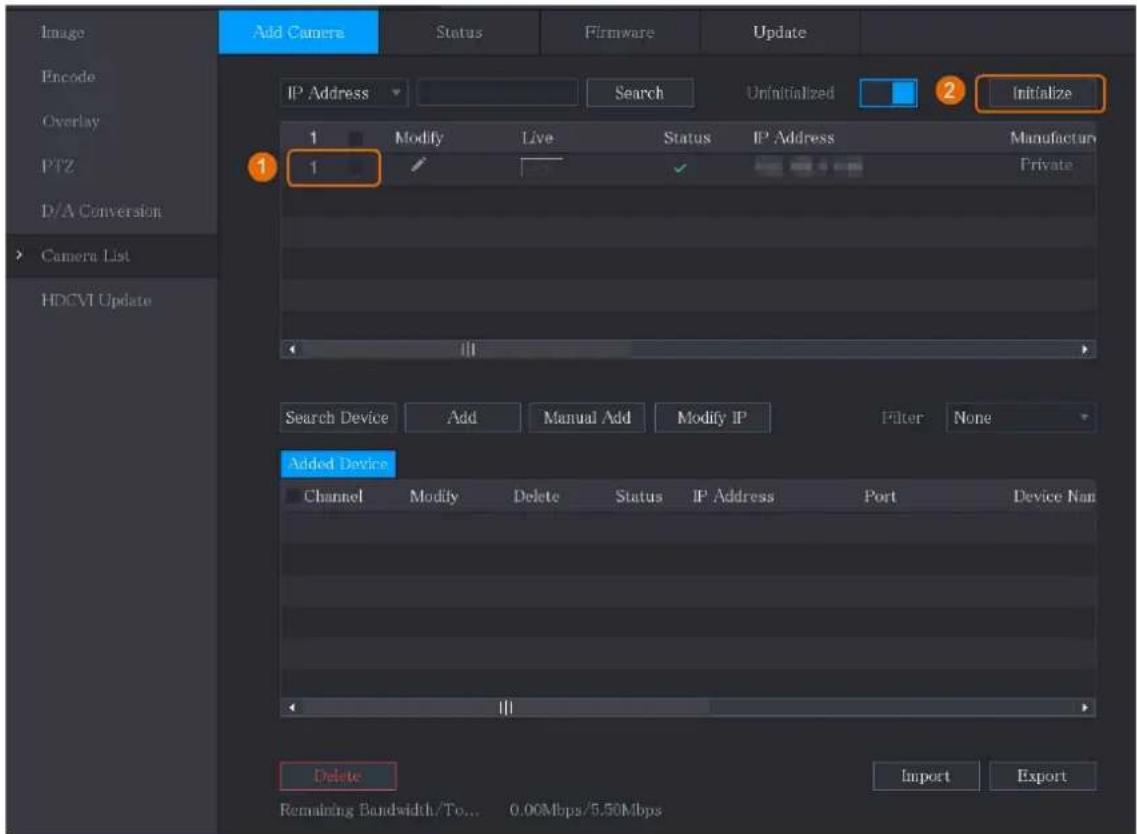
Task: Click the right arrow of upper table scrollbar
Action: point(1085,349)
